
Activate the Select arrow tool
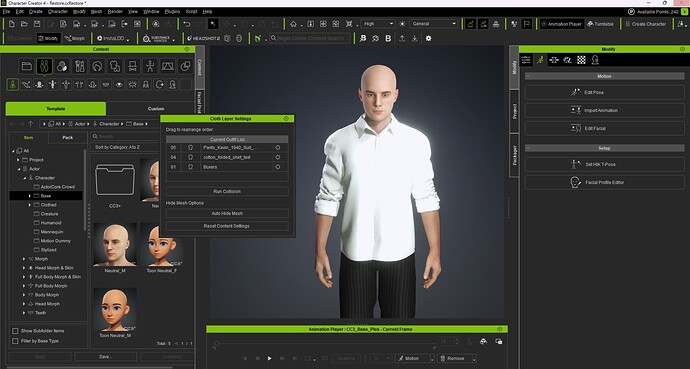(213, 24)
